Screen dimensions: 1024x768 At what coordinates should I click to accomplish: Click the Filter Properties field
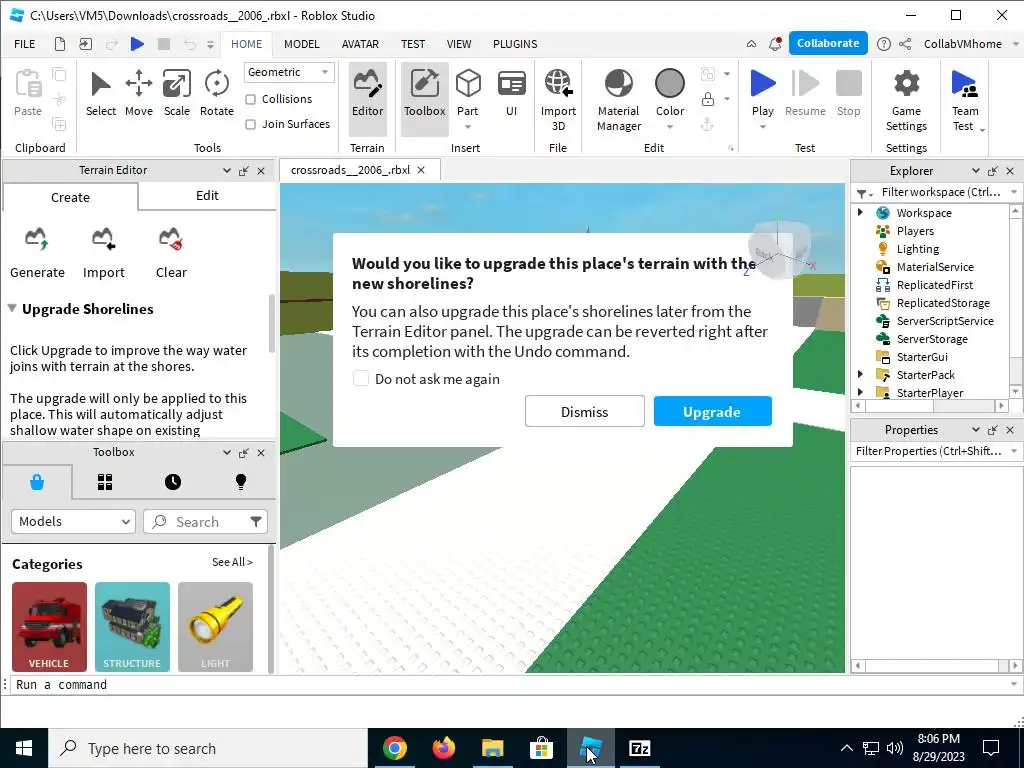tap(929, 451)
